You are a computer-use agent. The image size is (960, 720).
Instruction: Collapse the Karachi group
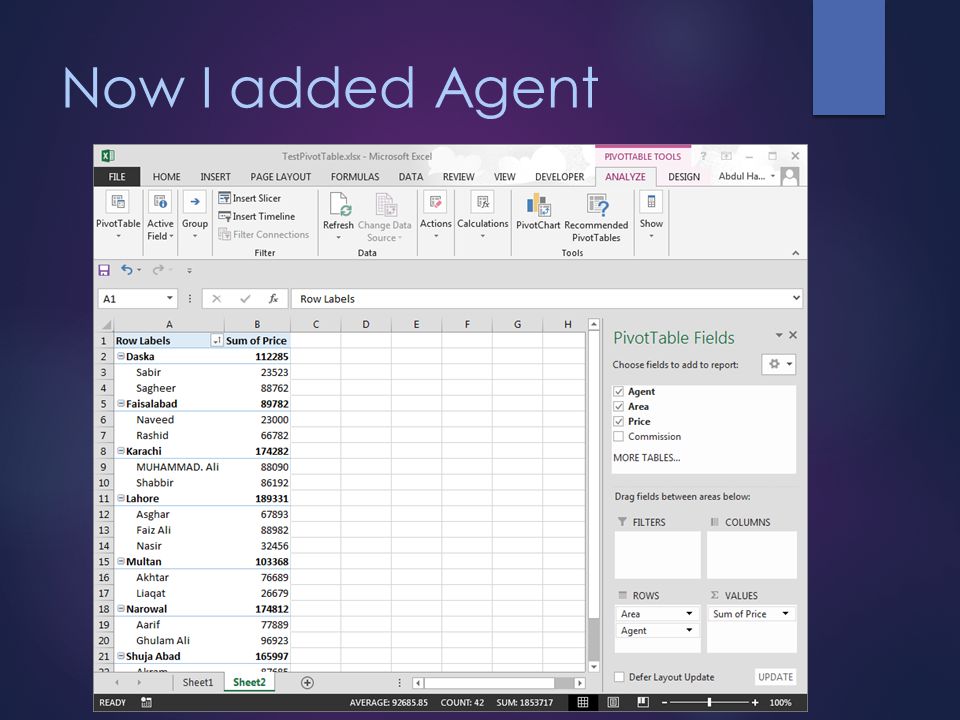(x=121, y=451)
